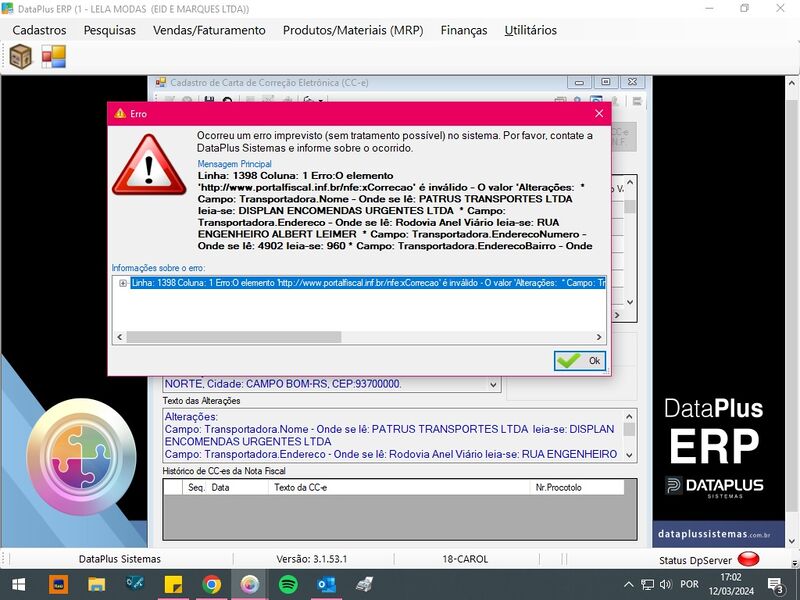
Task: Click the Versão: 3.1.53.1 status entry
Action: click(312, 559)
